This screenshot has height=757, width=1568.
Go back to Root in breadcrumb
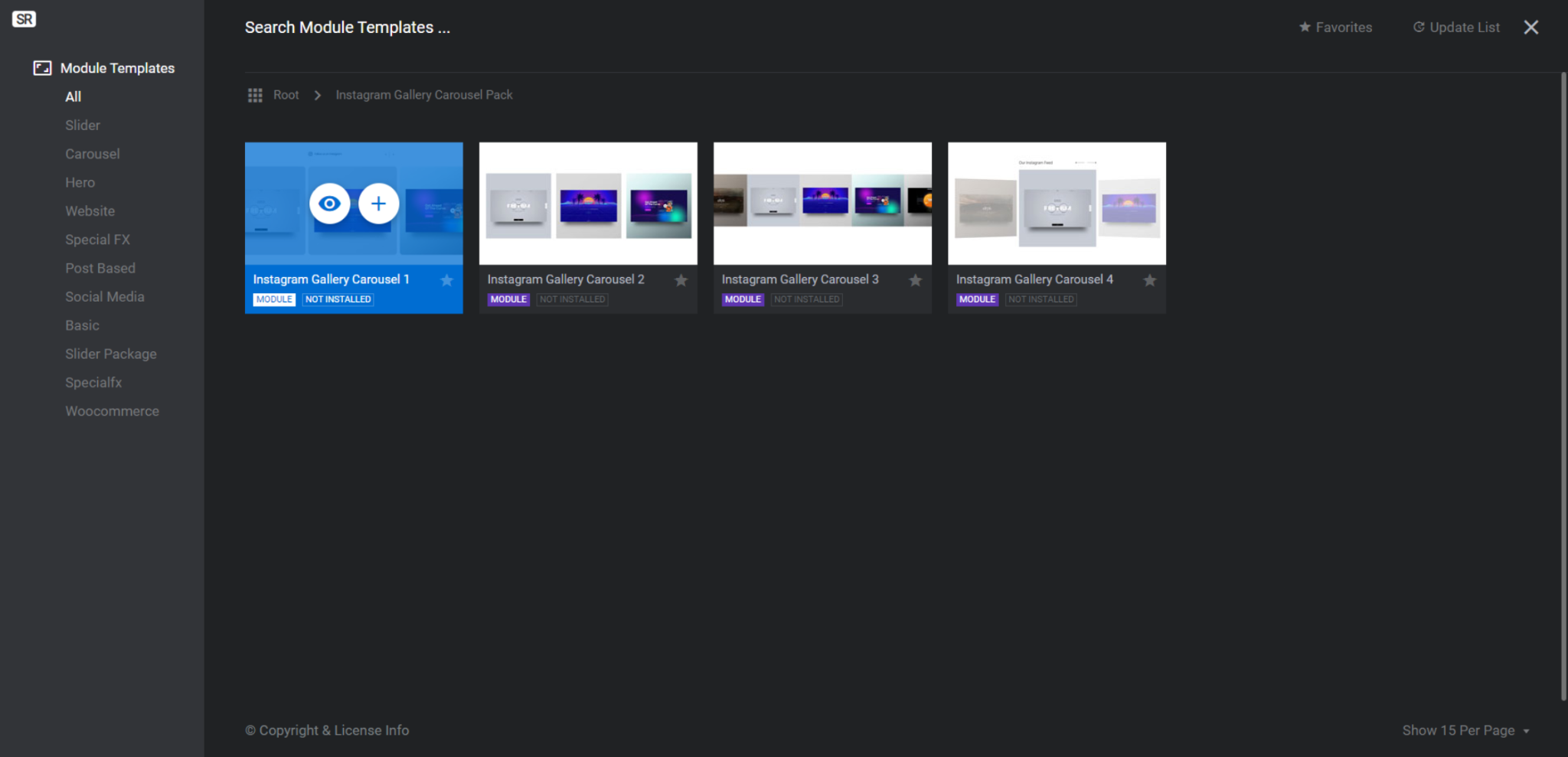(x=286, y=95)
